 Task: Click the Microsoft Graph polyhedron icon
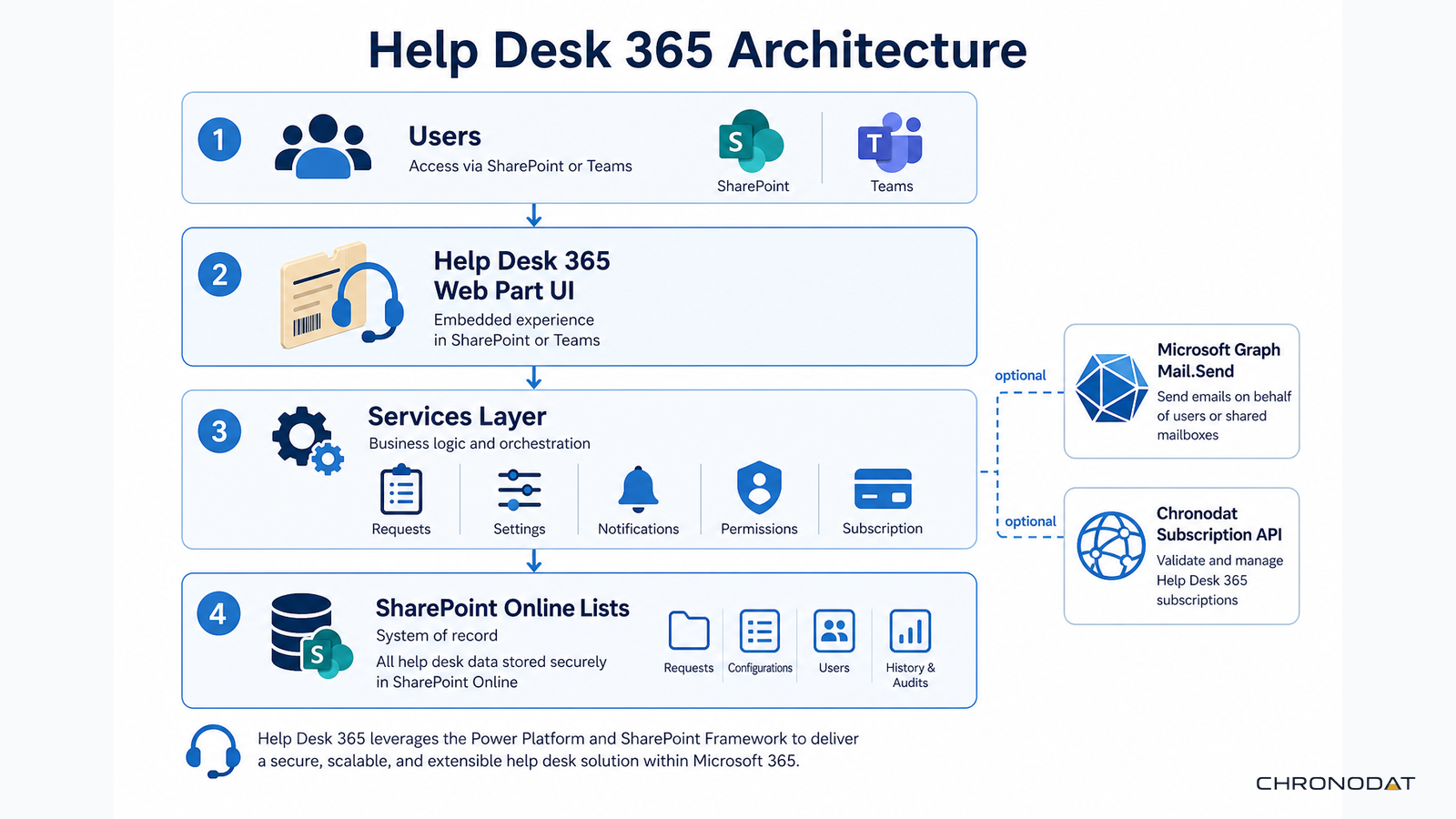pyautogui.click(x=1111, y=388)
